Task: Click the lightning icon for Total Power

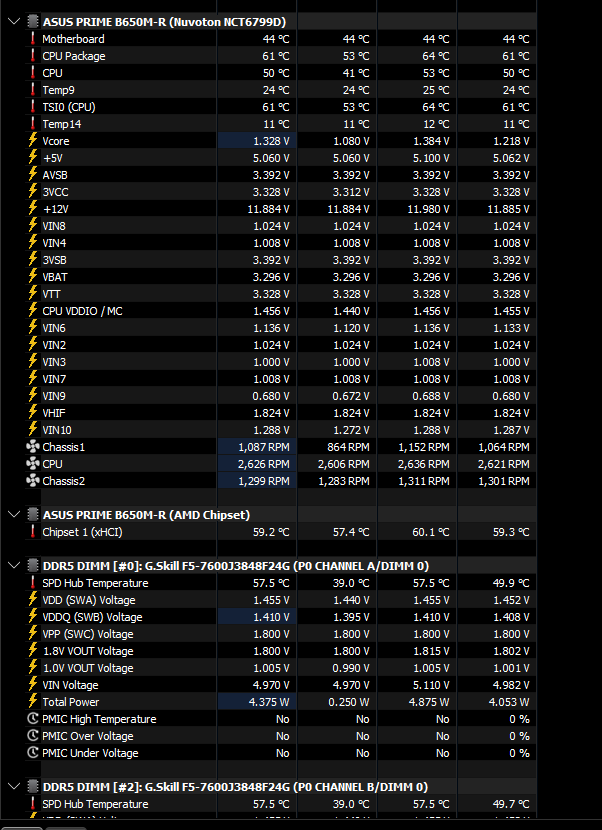Action: (x=33, y=702)
